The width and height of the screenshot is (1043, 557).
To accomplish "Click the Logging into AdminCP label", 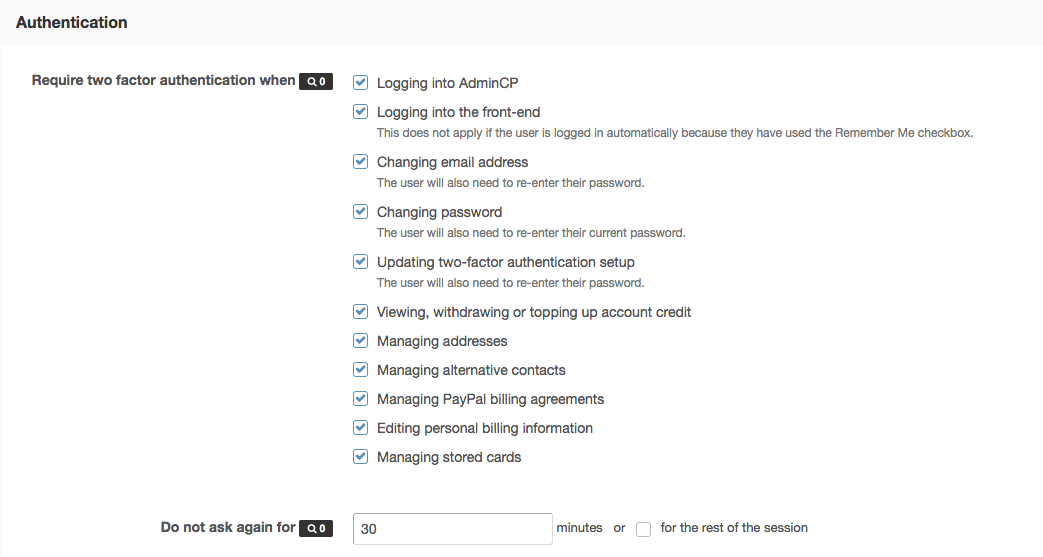I will pos(447,83).
